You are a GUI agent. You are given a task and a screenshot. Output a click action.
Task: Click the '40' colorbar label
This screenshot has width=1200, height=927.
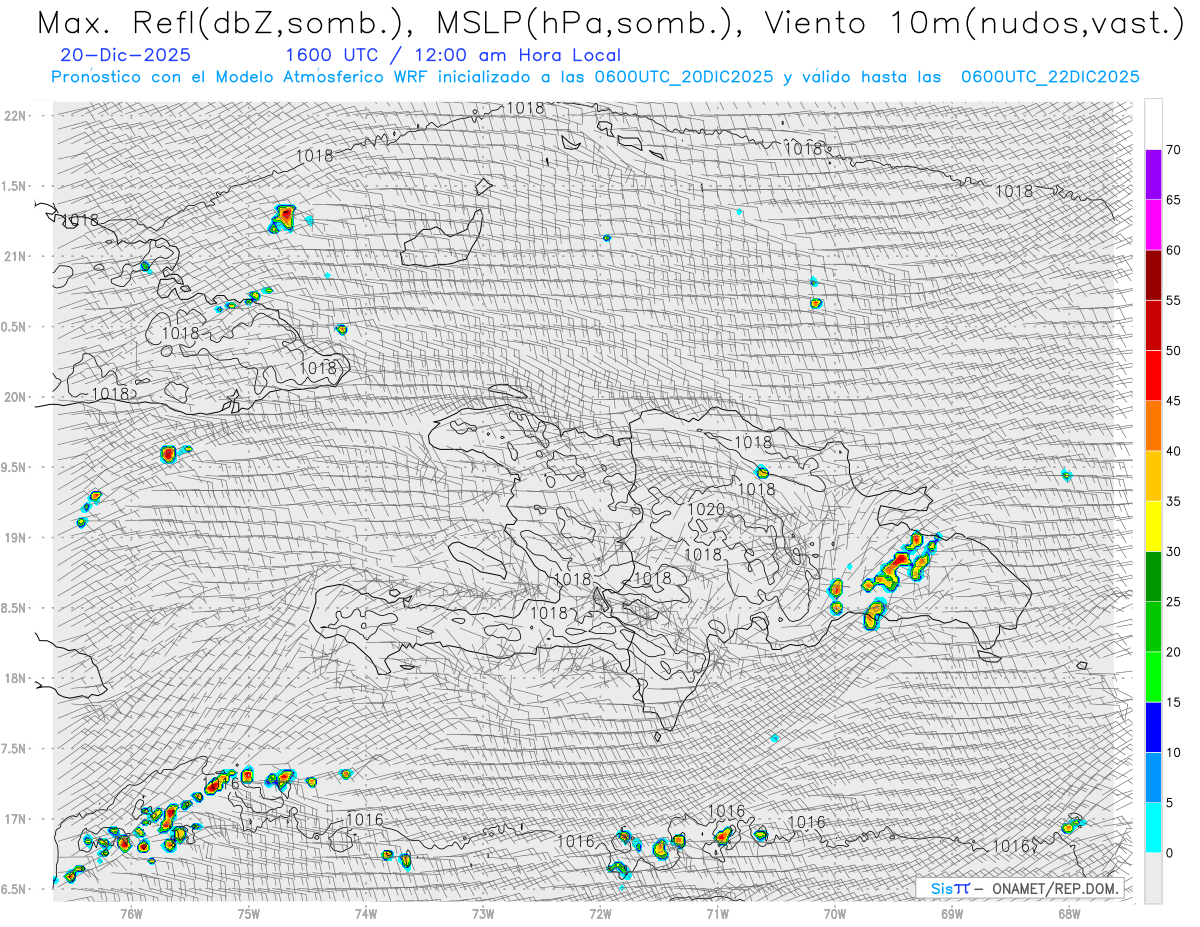(x=1173, y=451)
